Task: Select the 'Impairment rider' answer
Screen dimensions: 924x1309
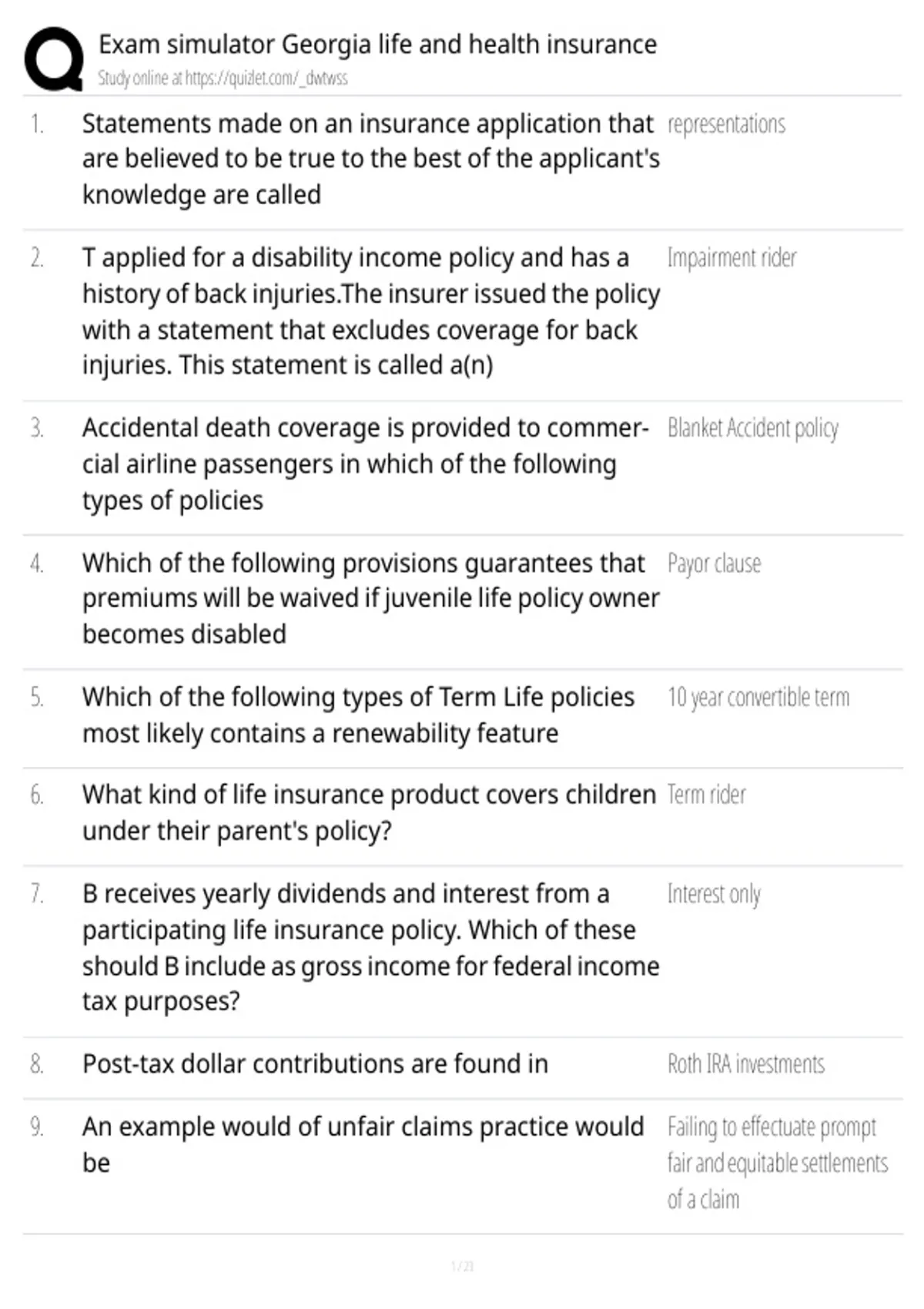Action: [x=731, y=257]
